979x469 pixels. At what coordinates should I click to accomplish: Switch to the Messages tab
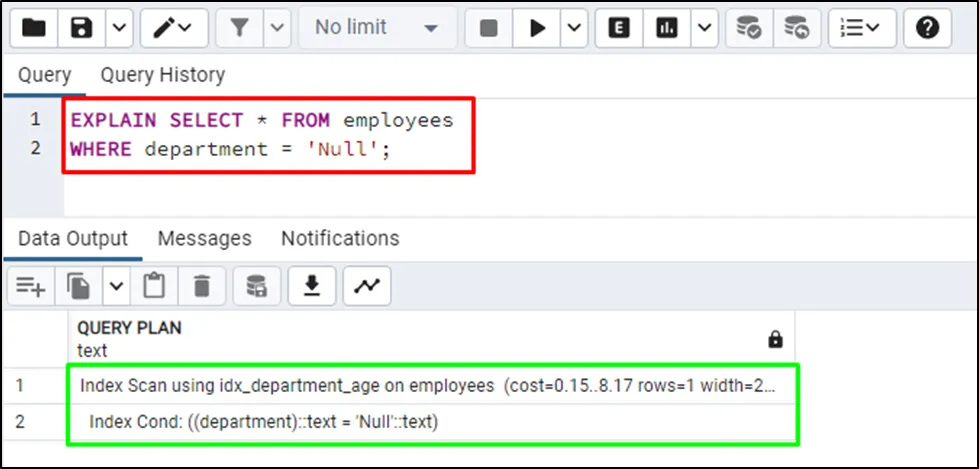(x=204, y=238)
